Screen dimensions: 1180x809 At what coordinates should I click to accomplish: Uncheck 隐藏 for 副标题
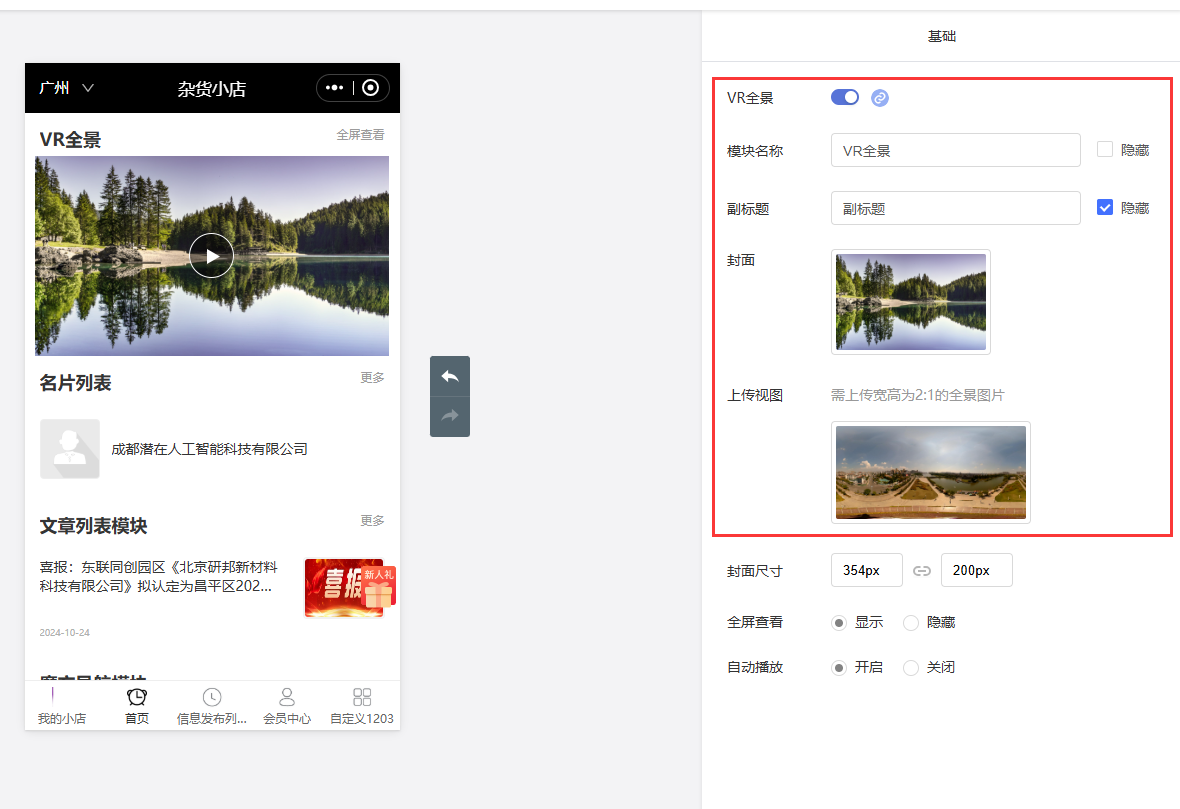(x=1105, y=207)
